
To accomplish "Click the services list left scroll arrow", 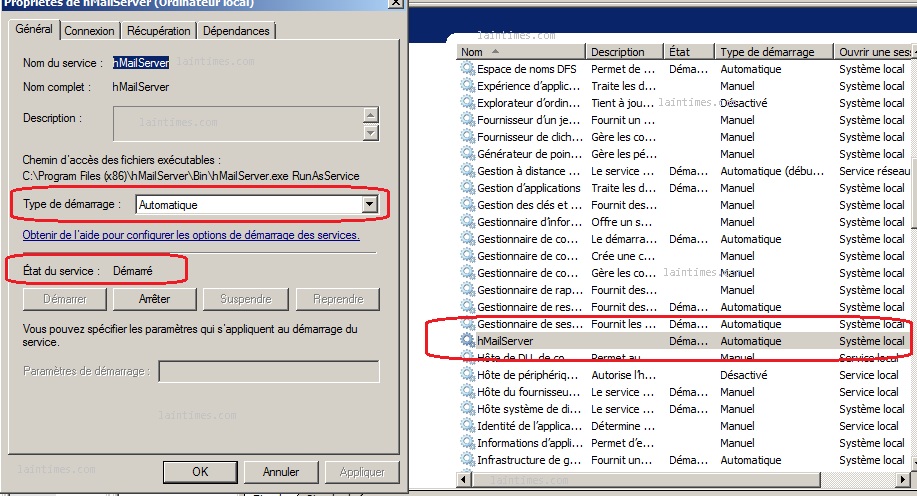I will coord(464,480).
